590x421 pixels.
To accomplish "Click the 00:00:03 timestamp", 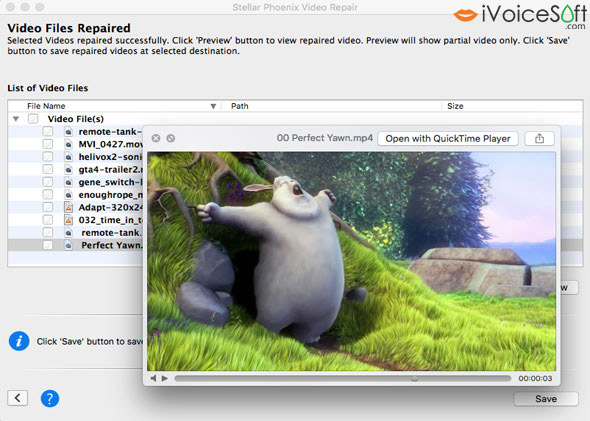I will click(x=535, y=378).
